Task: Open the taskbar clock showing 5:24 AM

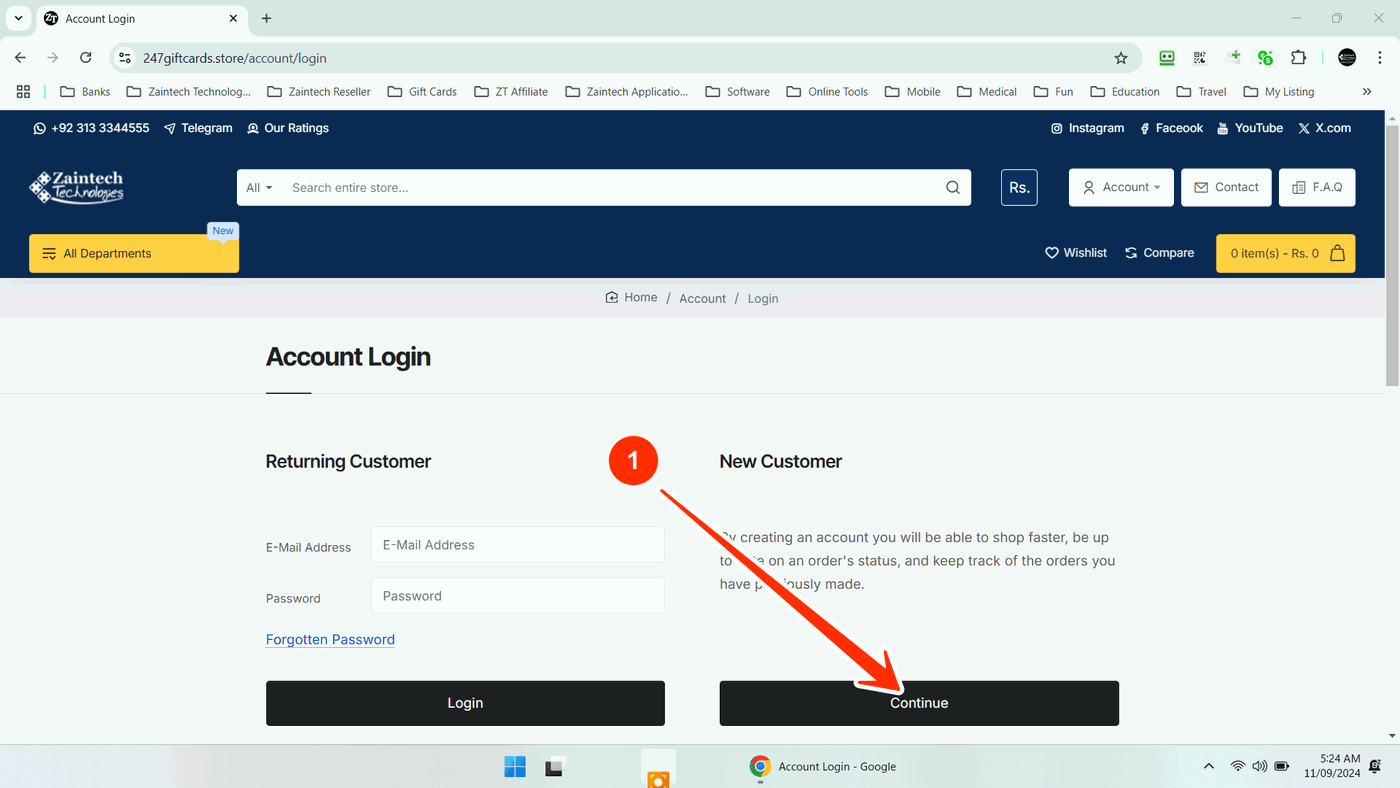Action: coord(1332,766)
